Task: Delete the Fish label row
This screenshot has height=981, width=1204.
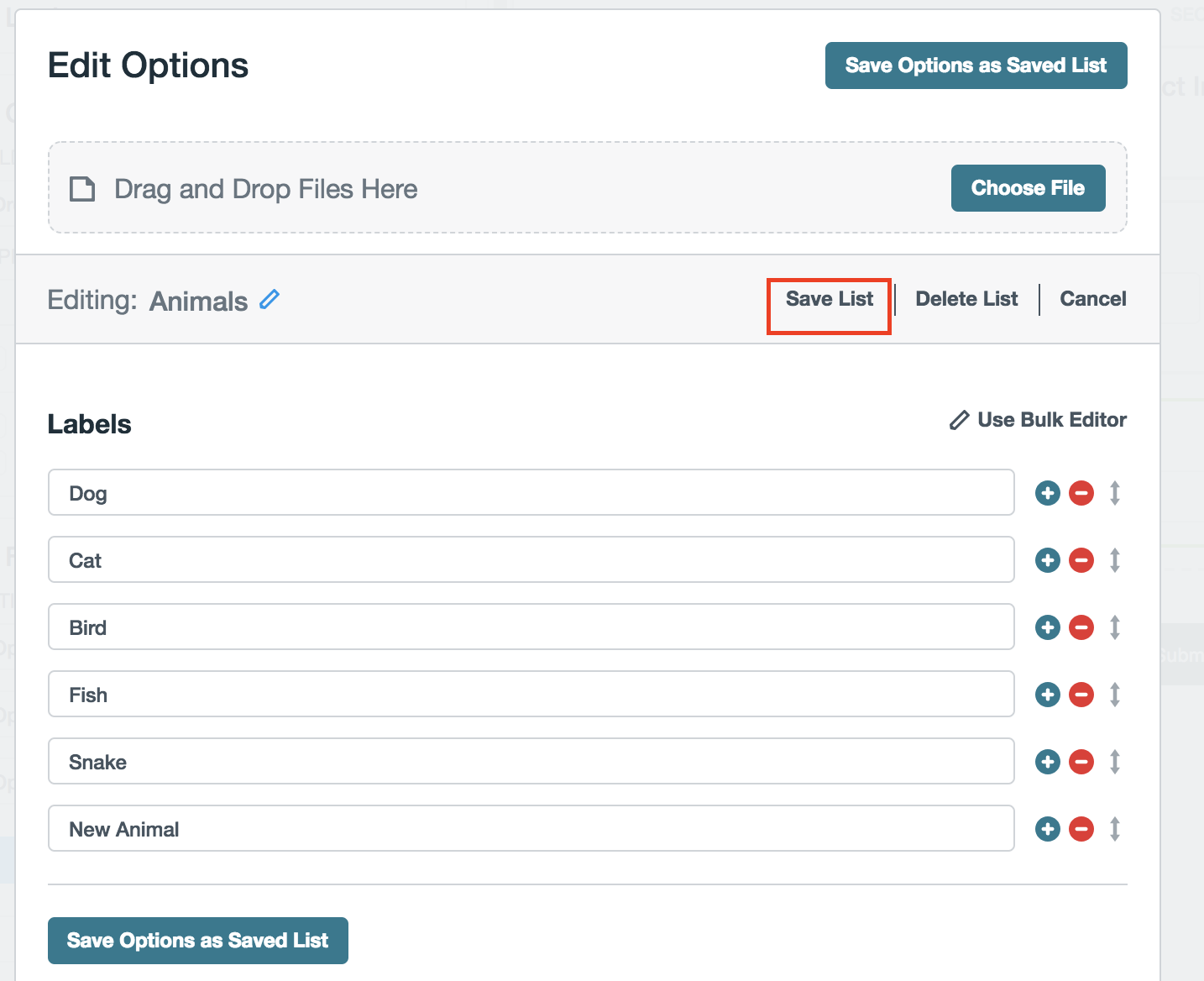Action: (1081, 695)
